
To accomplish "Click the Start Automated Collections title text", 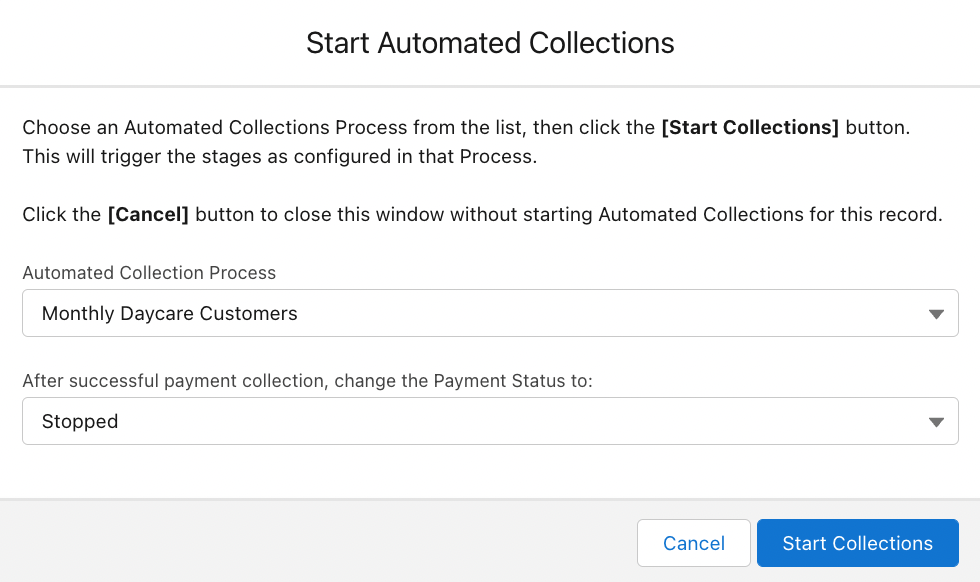I will coord(490,43).
